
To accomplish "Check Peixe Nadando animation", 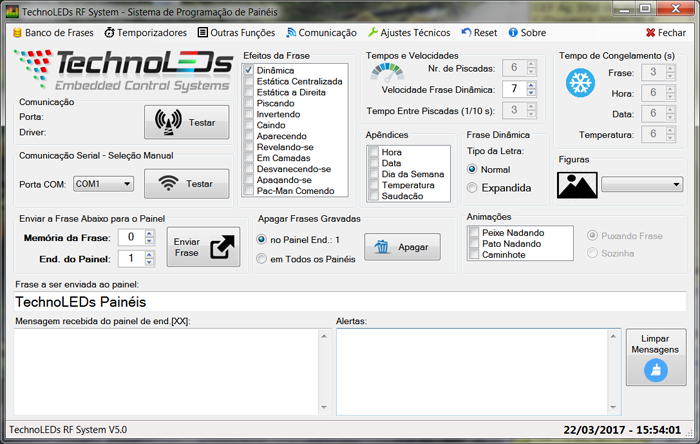I will pos(474,232).
